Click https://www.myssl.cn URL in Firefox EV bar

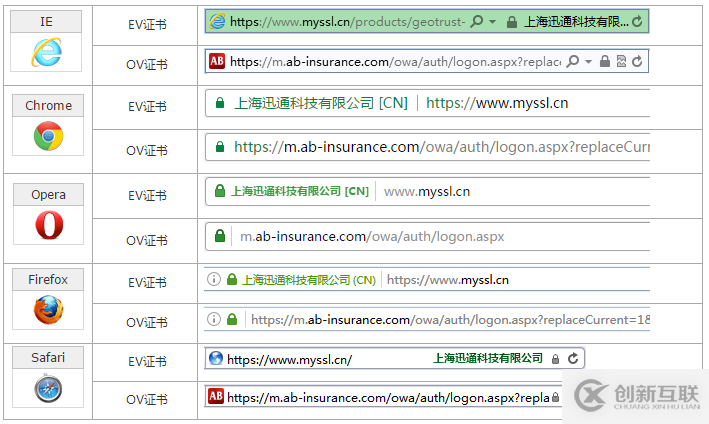(x=448, y=280)
